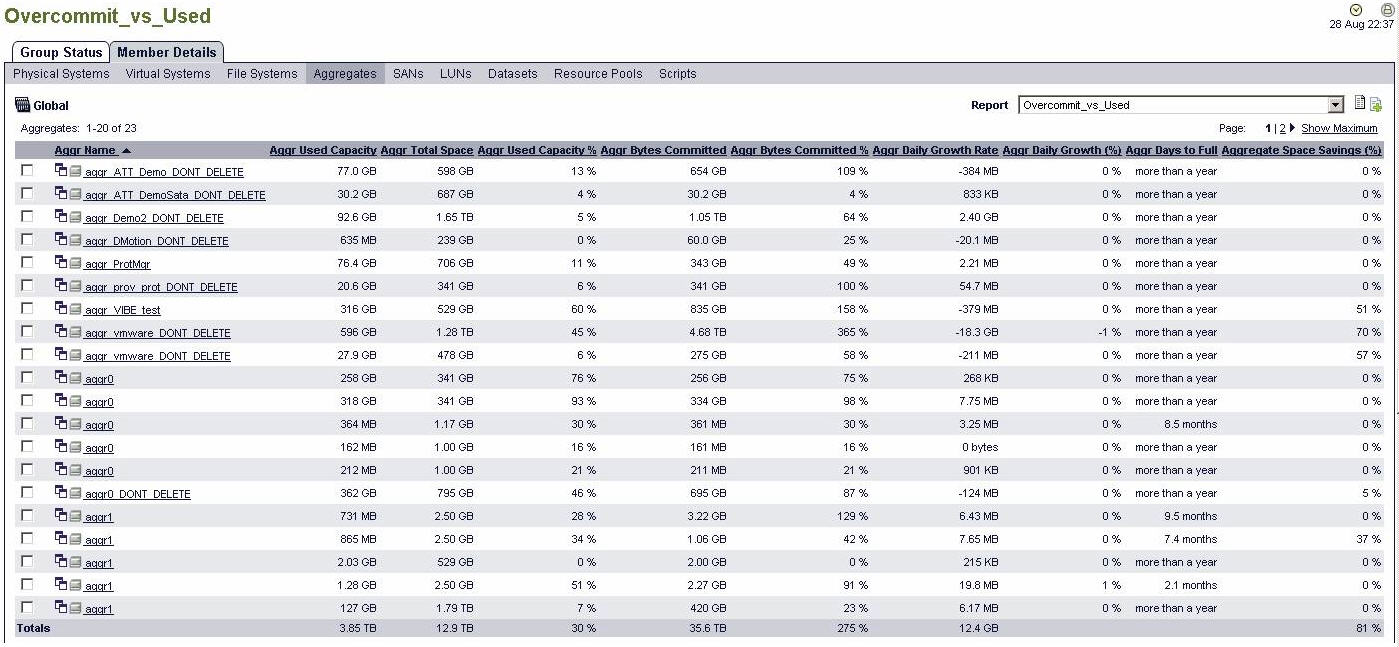1399x647 pixels.
Task: Click the windows icon beside aggr_ATT_Demo_DONT_DELETE
Action: click(61, 171)
